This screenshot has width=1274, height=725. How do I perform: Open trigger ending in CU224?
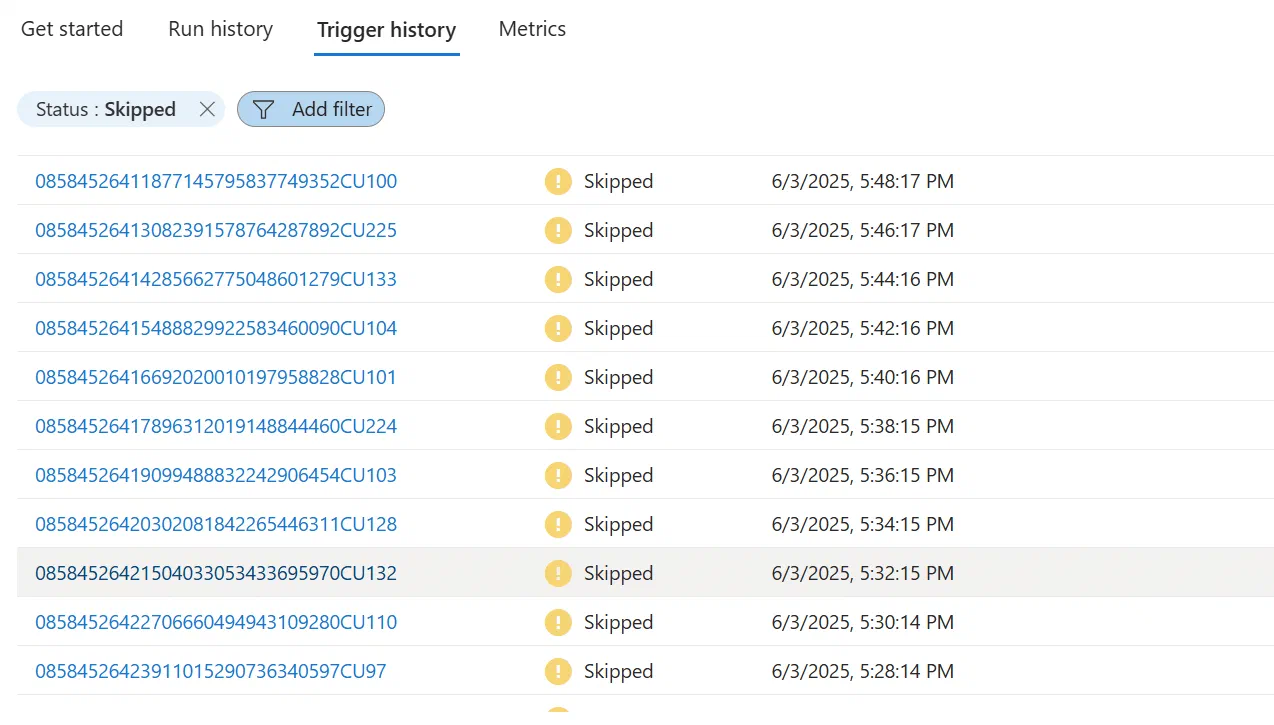click(x=216, y=426)
